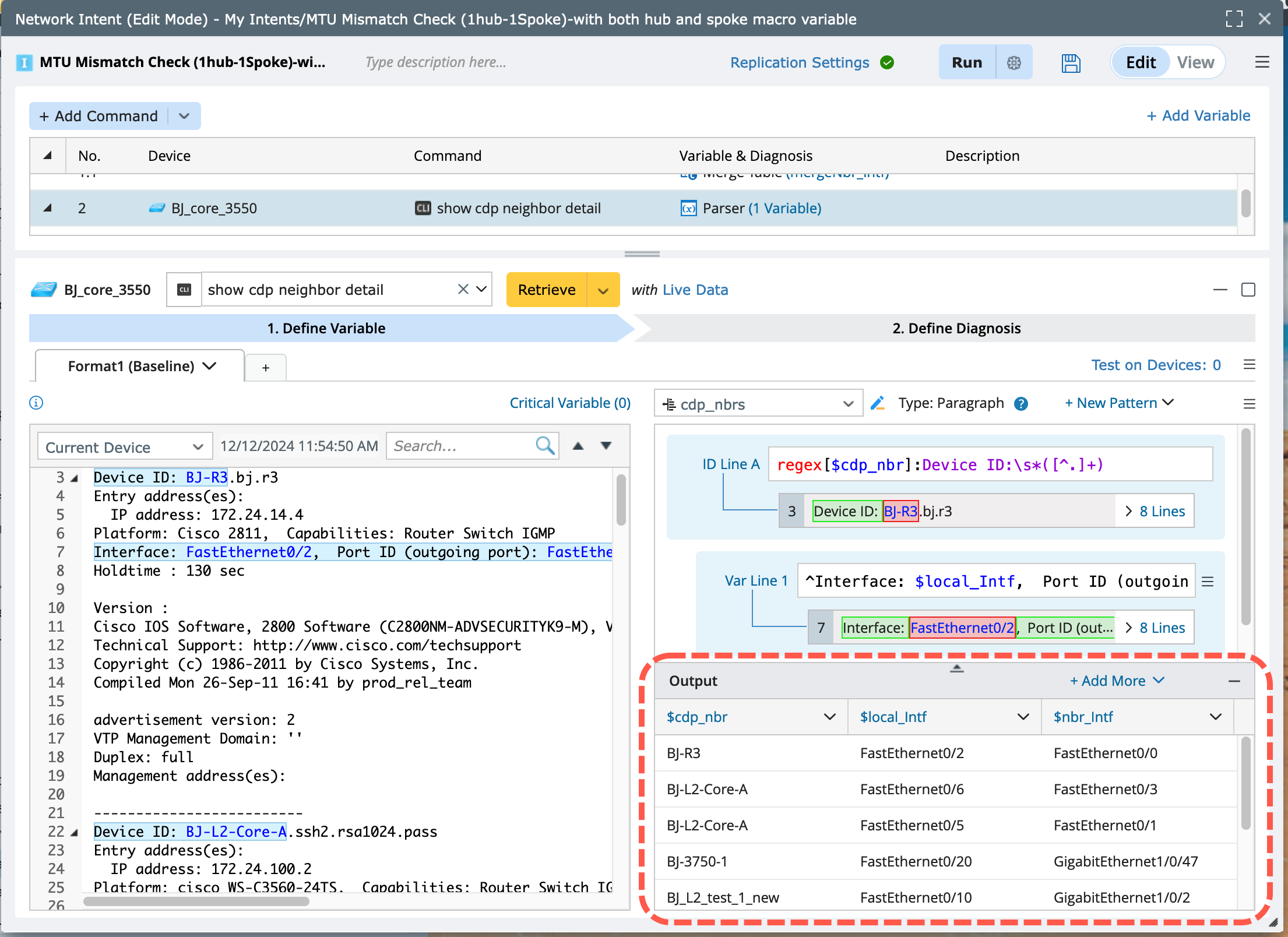Go to Define Diagnosis step tab
Screen dimensions: 1288x937
tap(956, 328)
